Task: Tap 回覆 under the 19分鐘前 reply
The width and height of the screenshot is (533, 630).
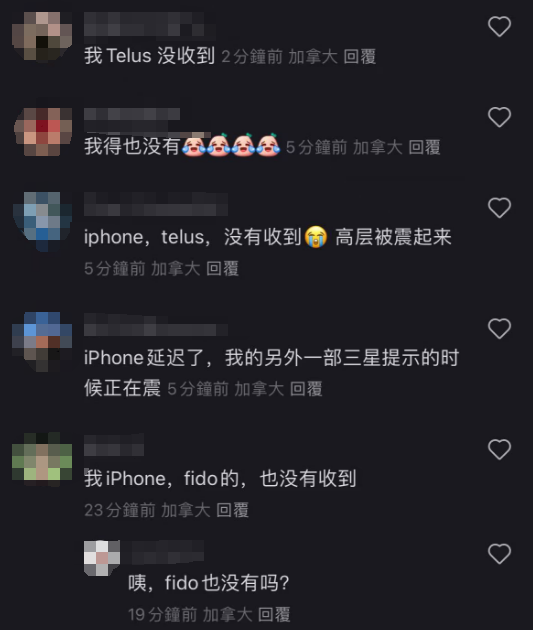Action: tap(274, 614)
